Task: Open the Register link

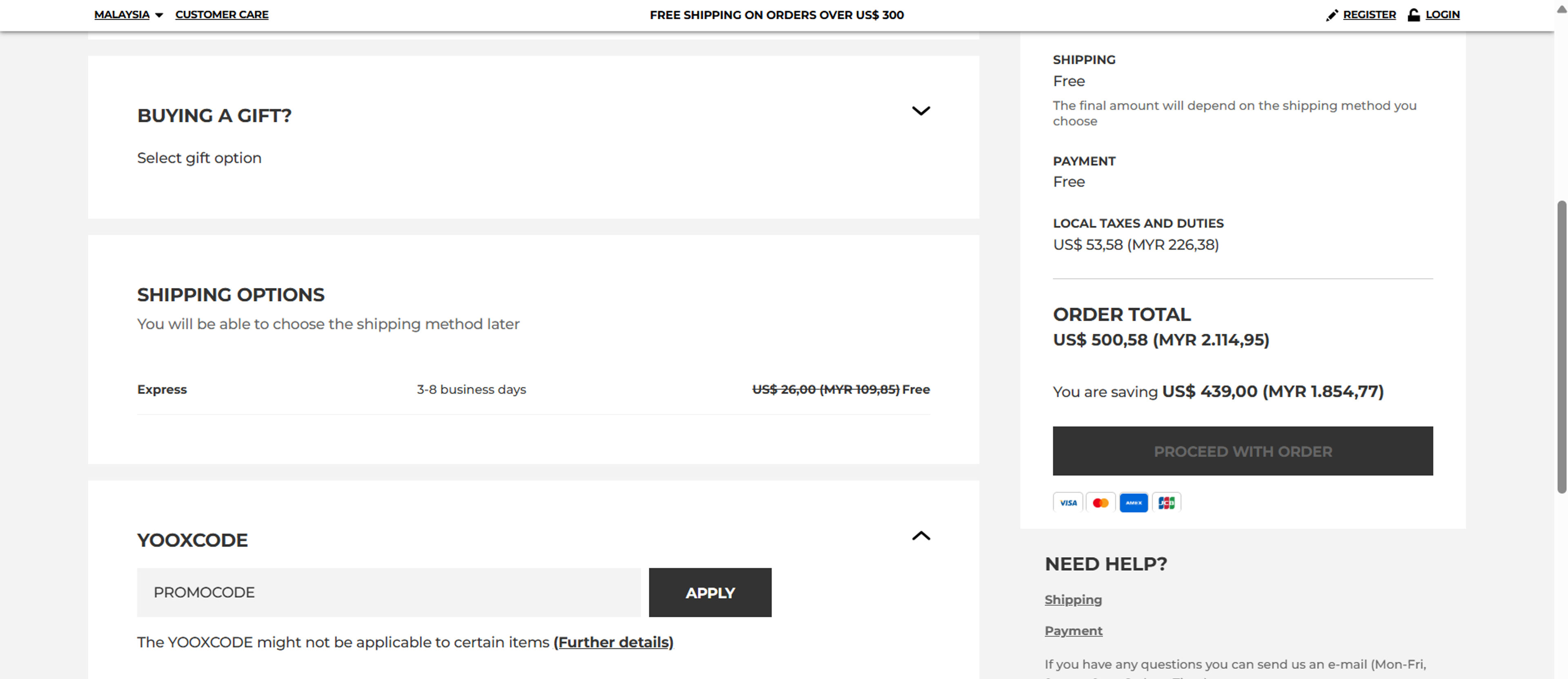Action: pos(1369,15)
